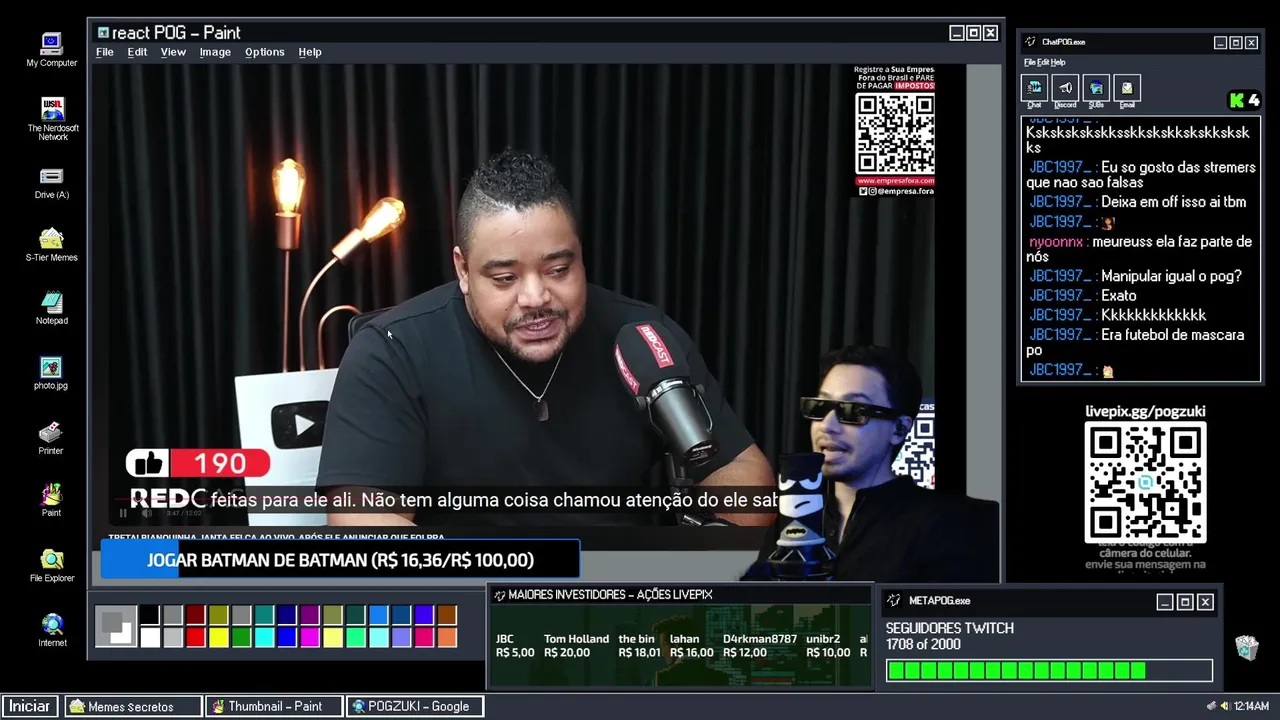Open Image menu in Paint

[215, 52]
